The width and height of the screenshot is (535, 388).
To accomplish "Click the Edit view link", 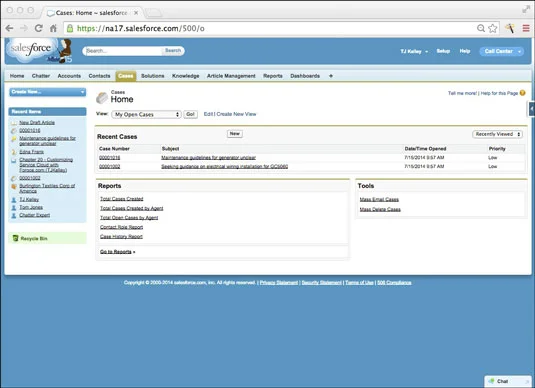I will pyautogui.click(x=208, y=114).
